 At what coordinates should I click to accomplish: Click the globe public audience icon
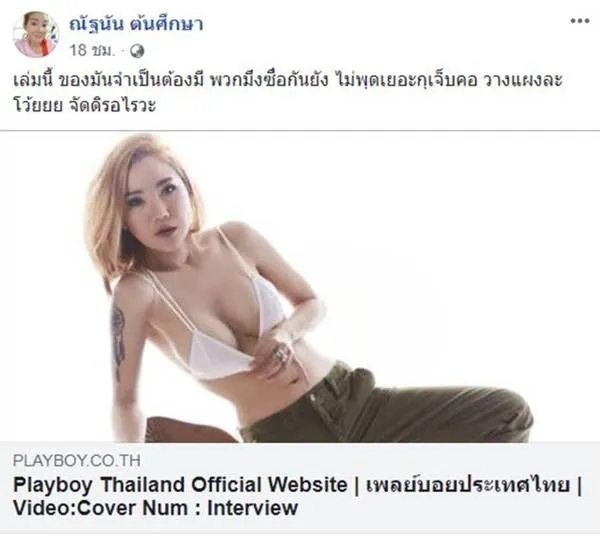pos(137,51)
